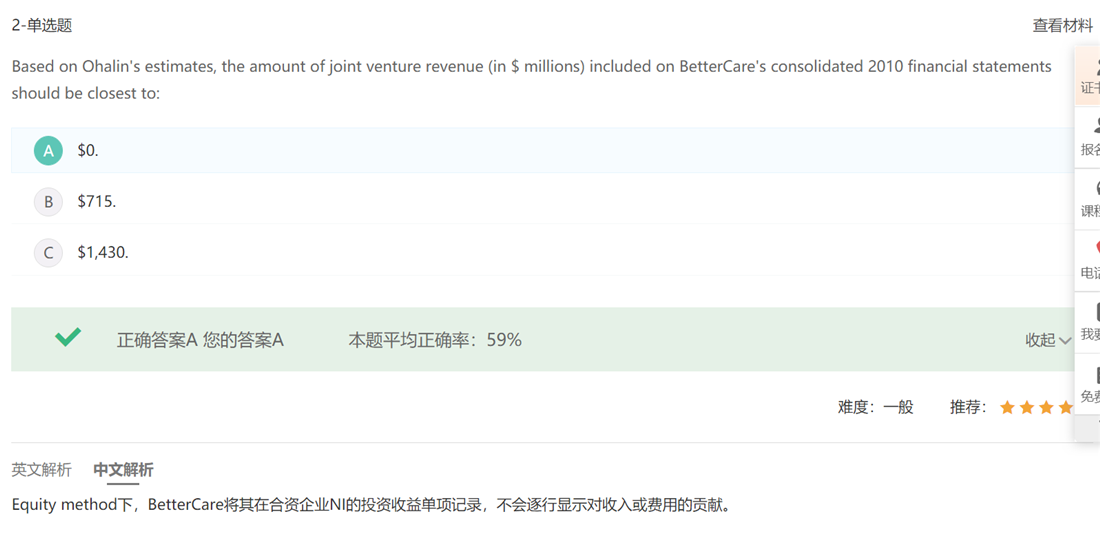Select answer option A circle
This screenshot has height=540, width=1100.
click(48, 151)
